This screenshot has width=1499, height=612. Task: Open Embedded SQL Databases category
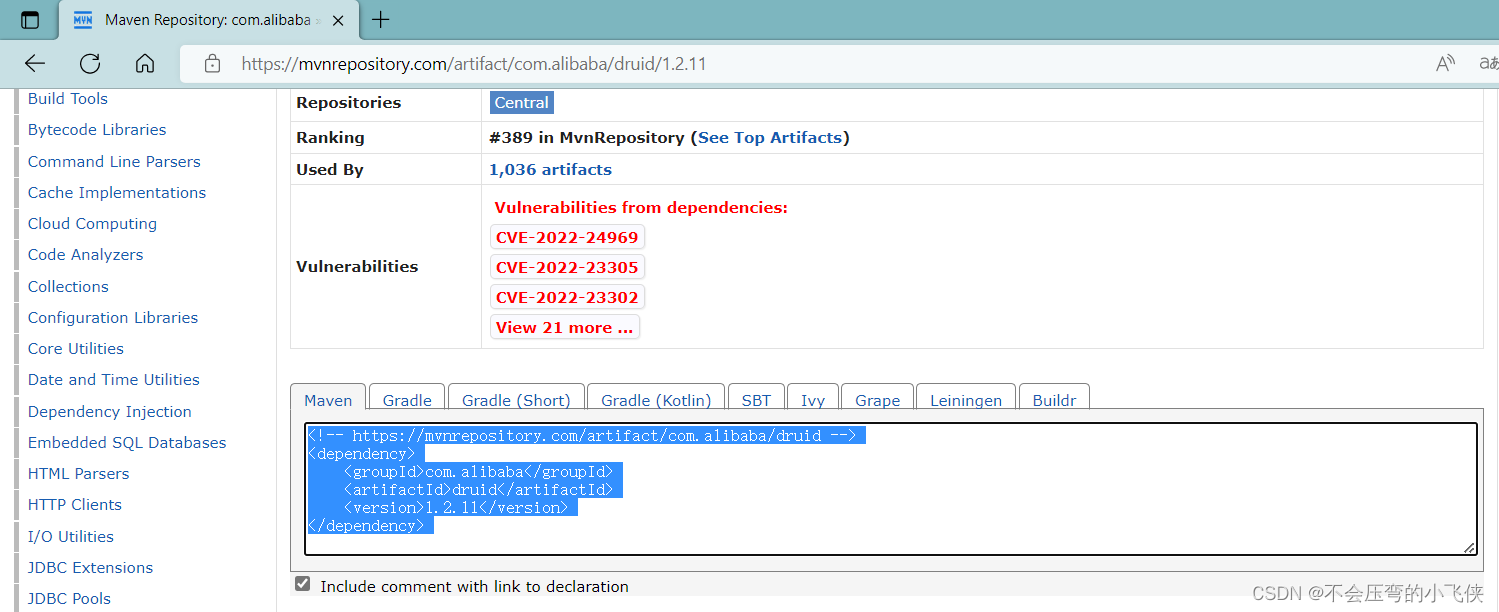coord(127,442)
